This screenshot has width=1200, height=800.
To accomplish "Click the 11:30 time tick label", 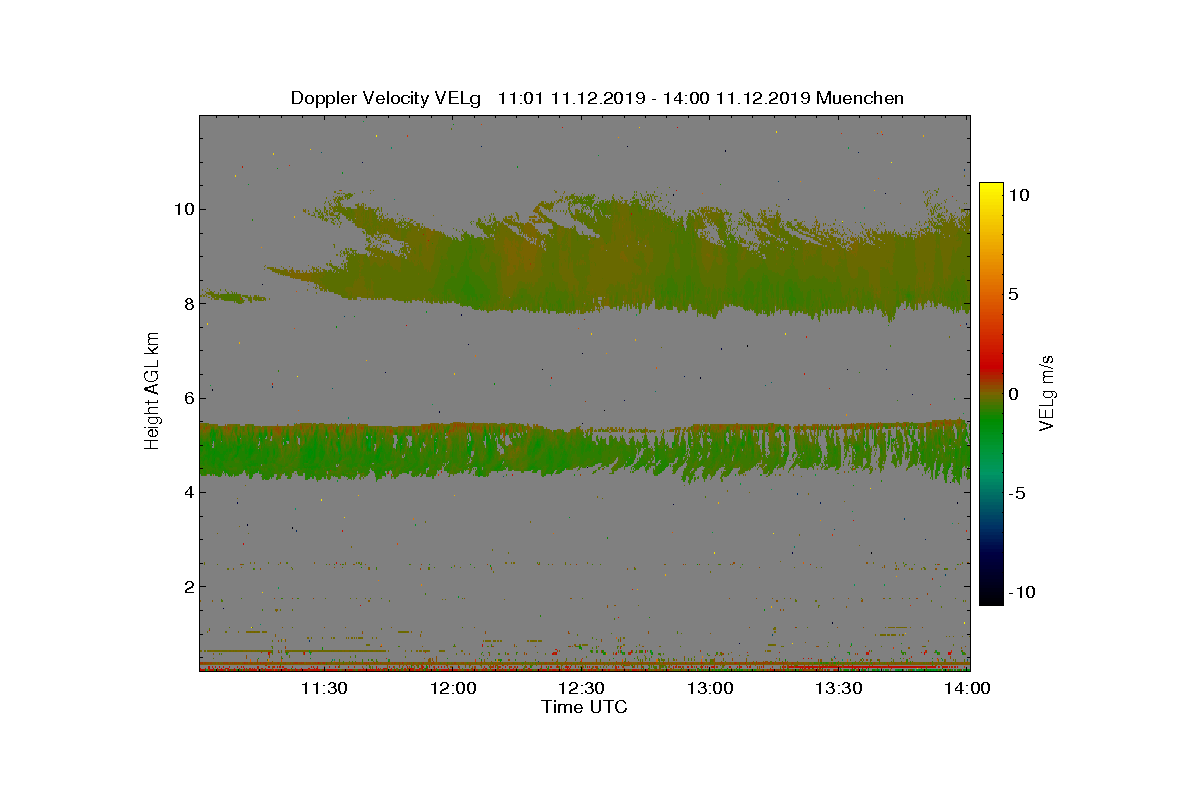I will click(x=324, y=688).
